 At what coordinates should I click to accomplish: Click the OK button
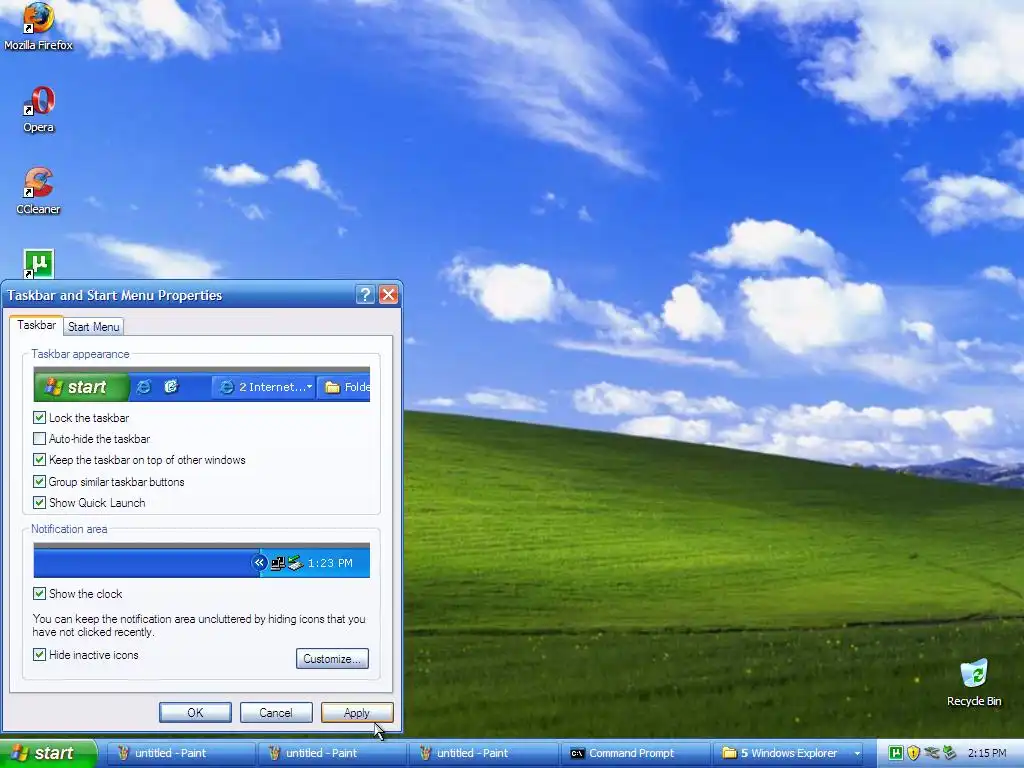(x=195, y=712)
